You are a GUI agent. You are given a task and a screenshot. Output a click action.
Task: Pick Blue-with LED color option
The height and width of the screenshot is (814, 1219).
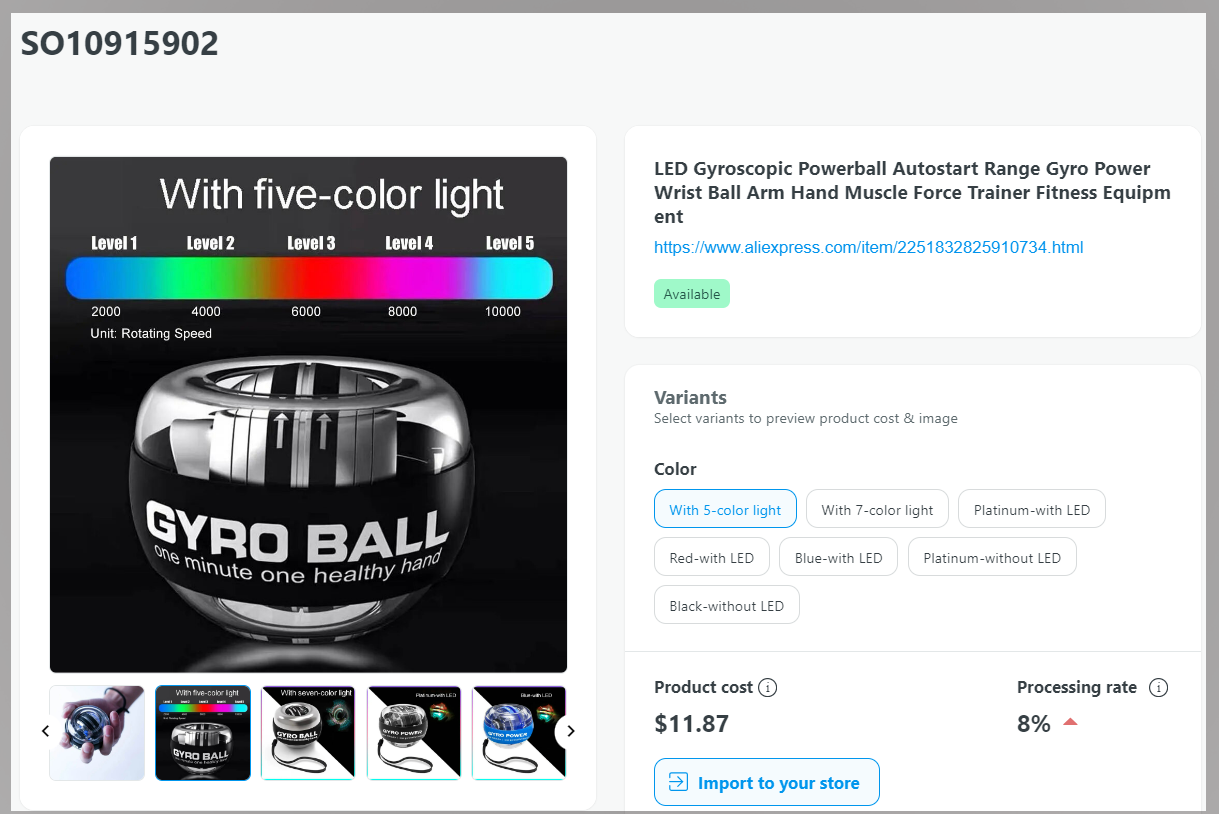click(838, 557)
